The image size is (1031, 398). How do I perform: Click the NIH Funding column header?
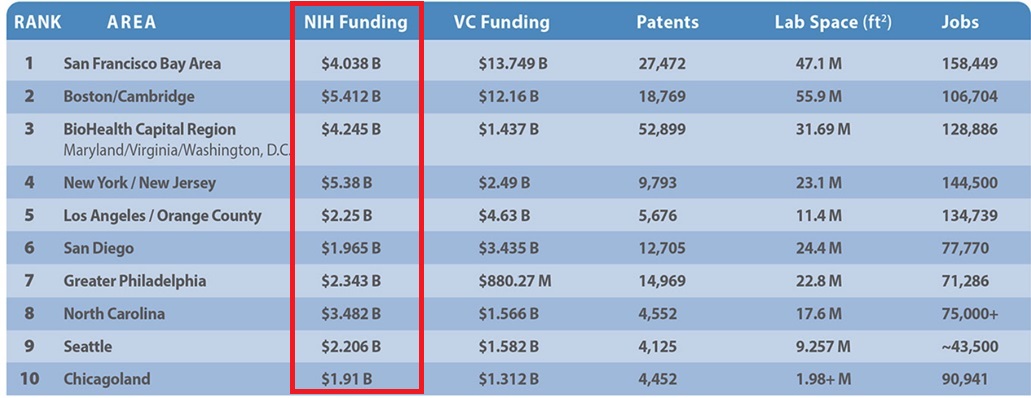click(355, 22)
